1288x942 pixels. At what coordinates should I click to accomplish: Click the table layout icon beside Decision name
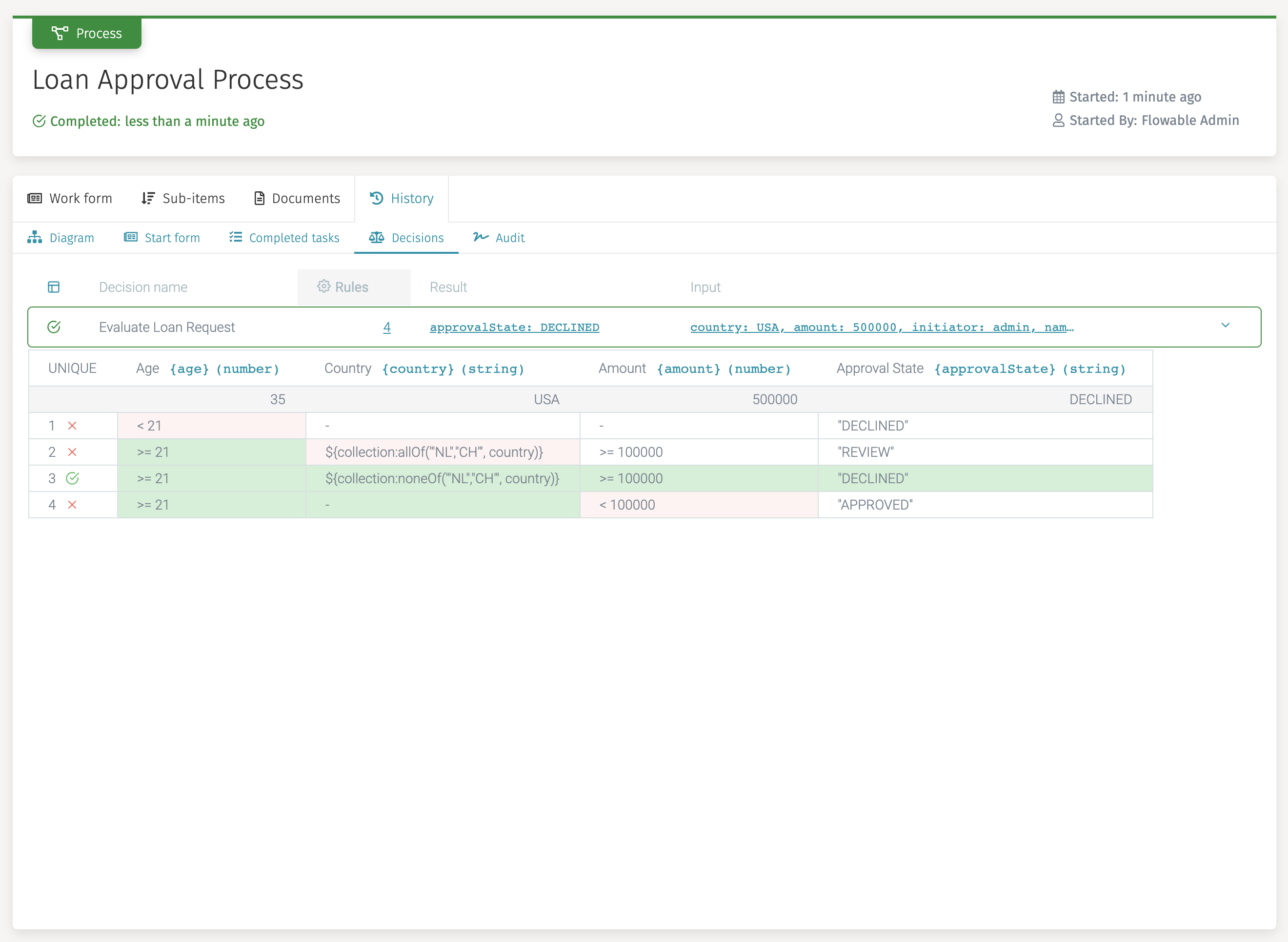pyautogui.click(x=54, y=287)
